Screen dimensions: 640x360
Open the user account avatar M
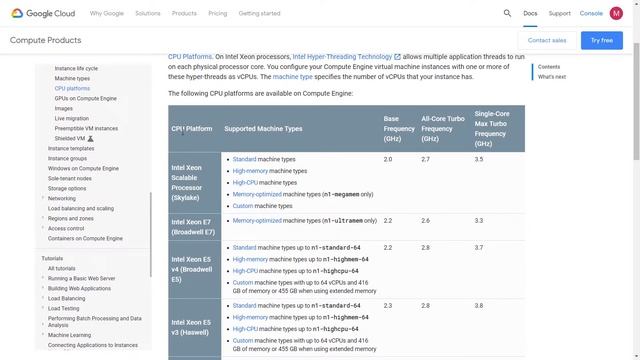point(616,13)
